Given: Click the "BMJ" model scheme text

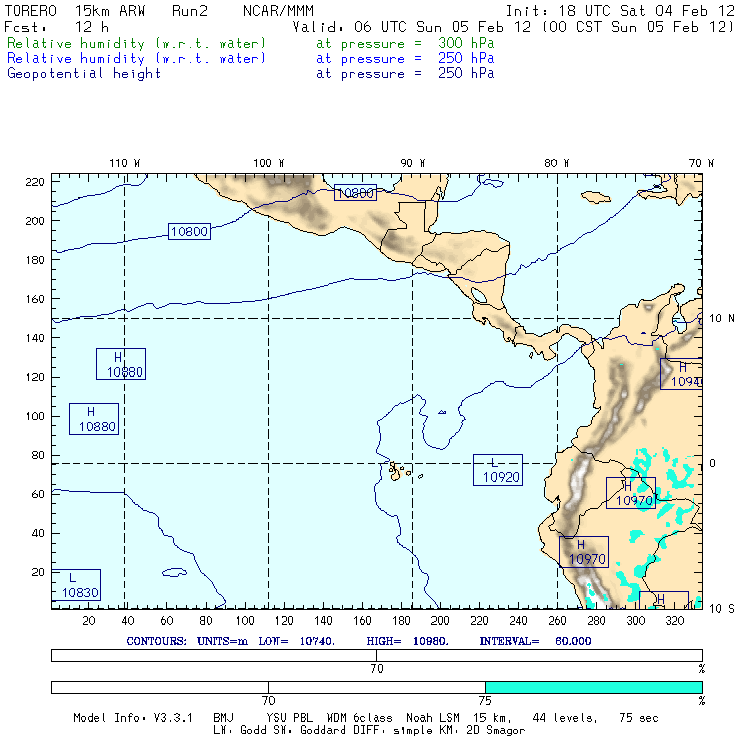Looking at the screenshot, I should pyautogui.click(x=223, y=718).
